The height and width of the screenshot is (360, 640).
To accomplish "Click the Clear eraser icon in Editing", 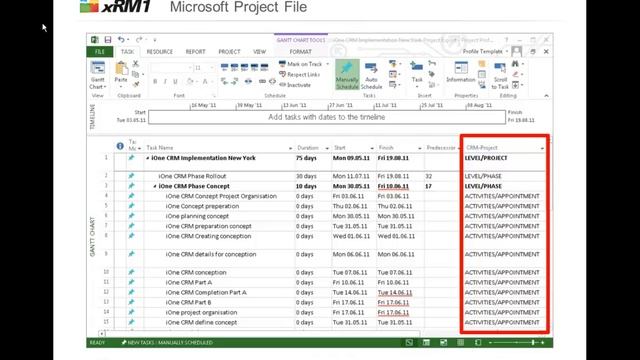I will click(x=516, y=74).
